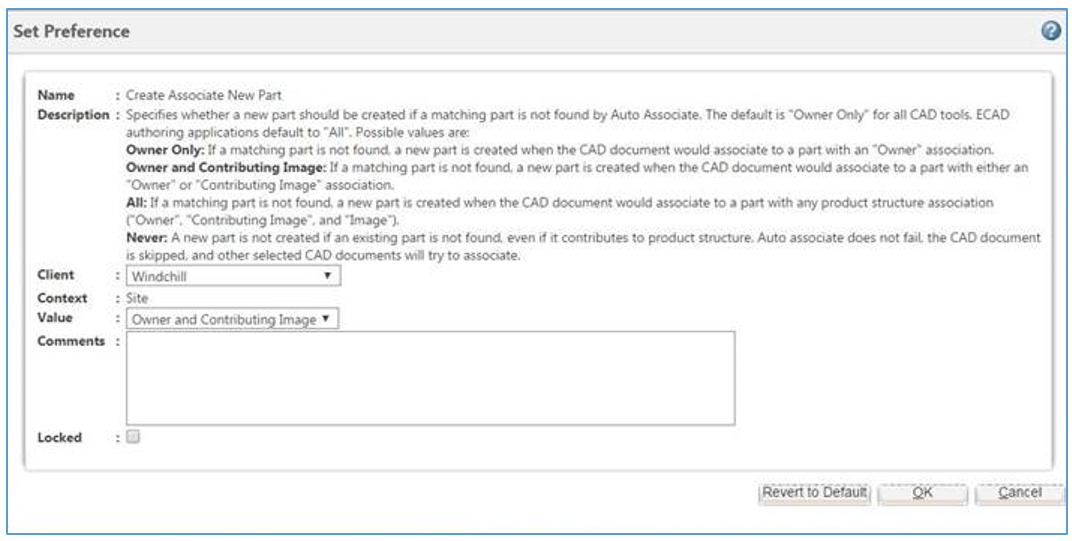Click the Context field label

point(62,298)
